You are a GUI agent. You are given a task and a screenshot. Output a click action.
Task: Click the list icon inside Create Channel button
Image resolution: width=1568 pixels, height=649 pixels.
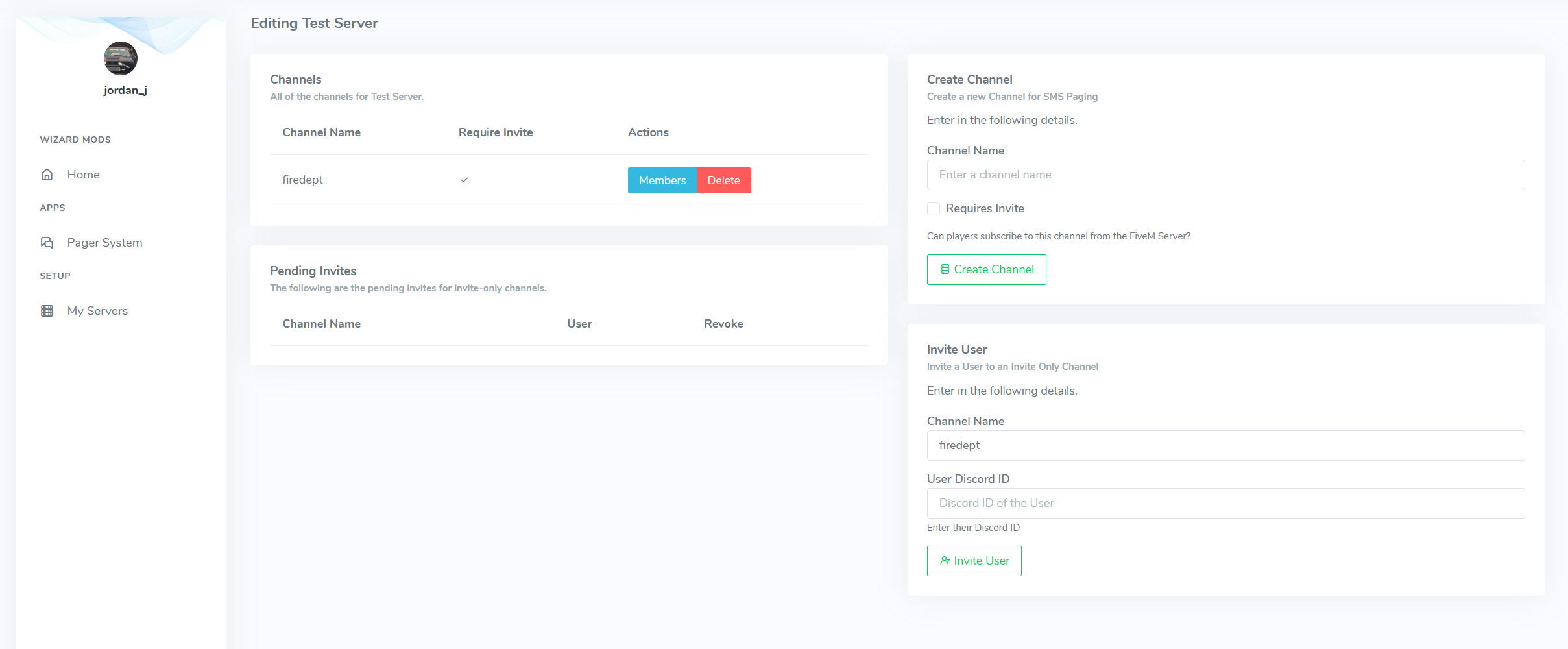coord(946,269)
